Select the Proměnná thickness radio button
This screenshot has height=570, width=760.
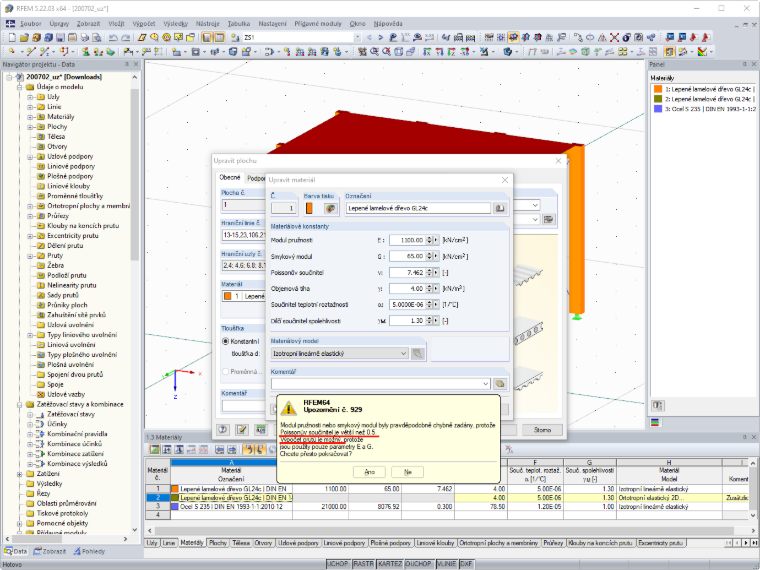(225, 372)
